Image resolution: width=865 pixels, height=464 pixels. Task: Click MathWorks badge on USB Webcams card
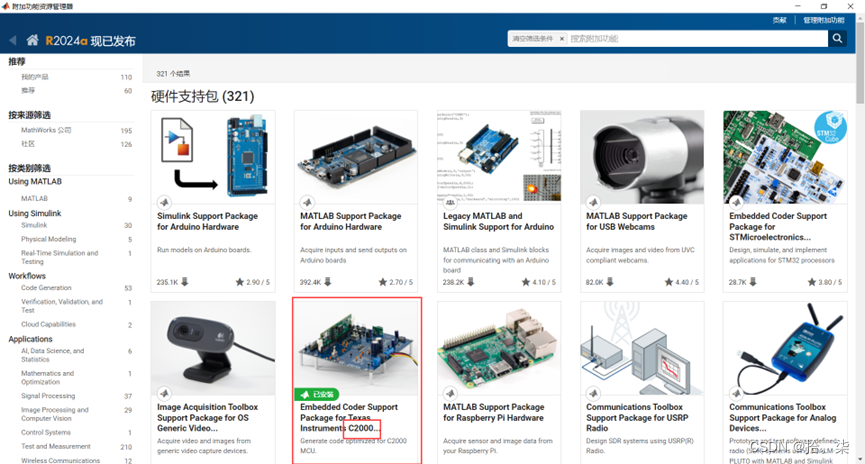click(x=593, y=202)
